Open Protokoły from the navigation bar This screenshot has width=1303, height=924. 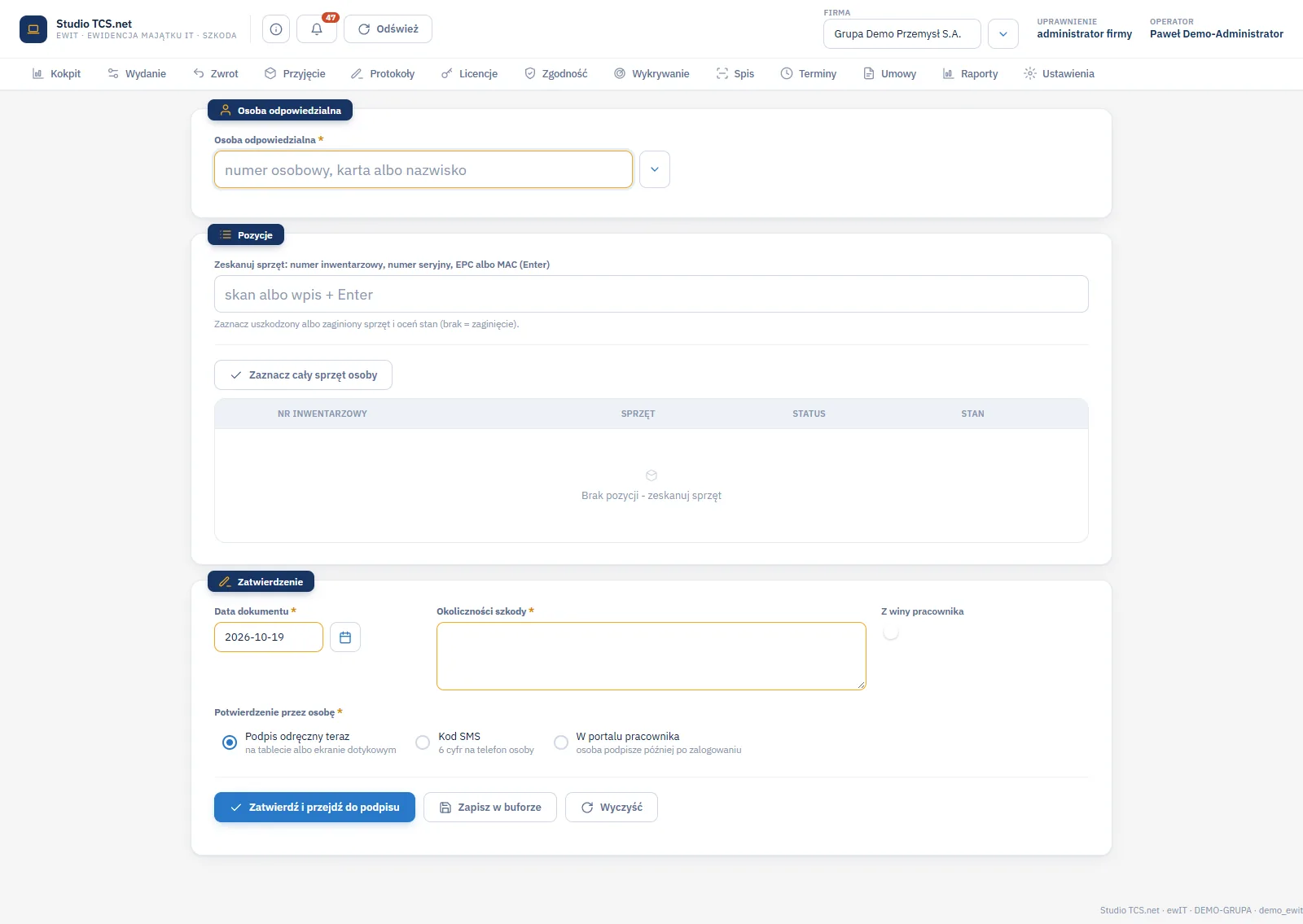(383, 74)
